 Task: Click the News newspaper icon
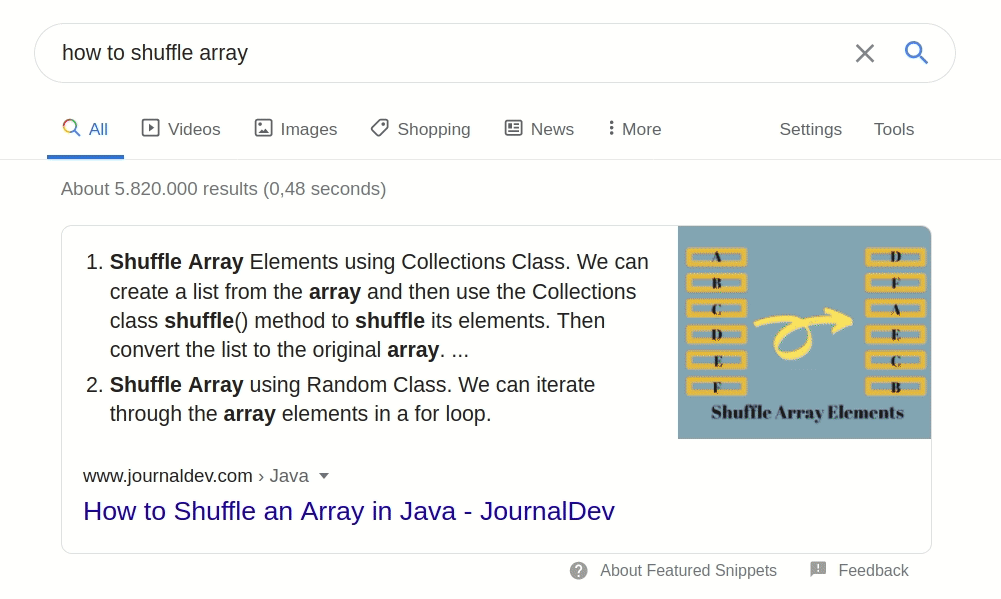pos(514,128)
